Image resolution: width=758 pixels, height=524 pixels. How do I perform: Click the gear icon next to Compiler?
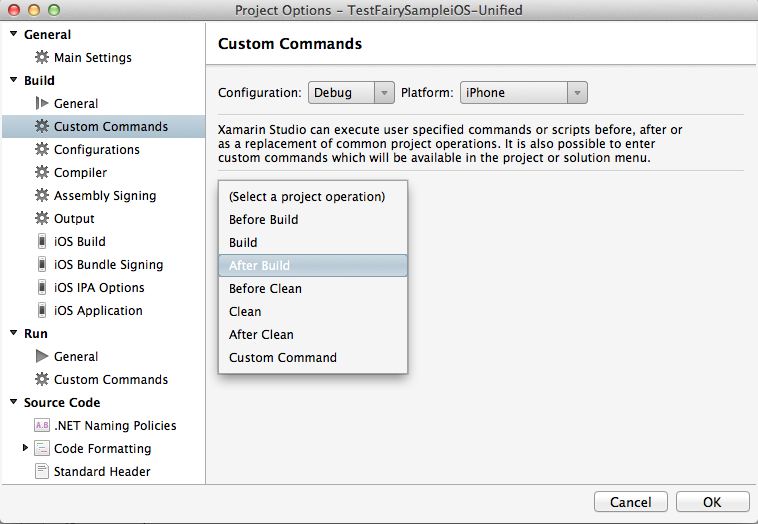pyautogui.click(x=42, y=173)
